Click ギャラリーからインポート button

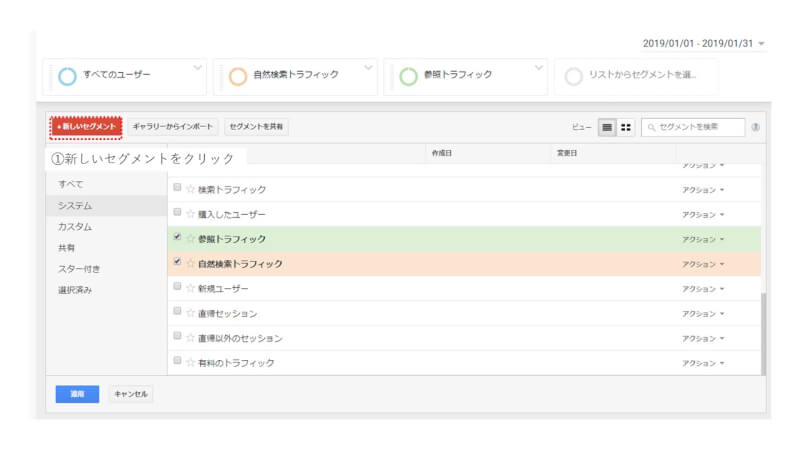(172, 127)
